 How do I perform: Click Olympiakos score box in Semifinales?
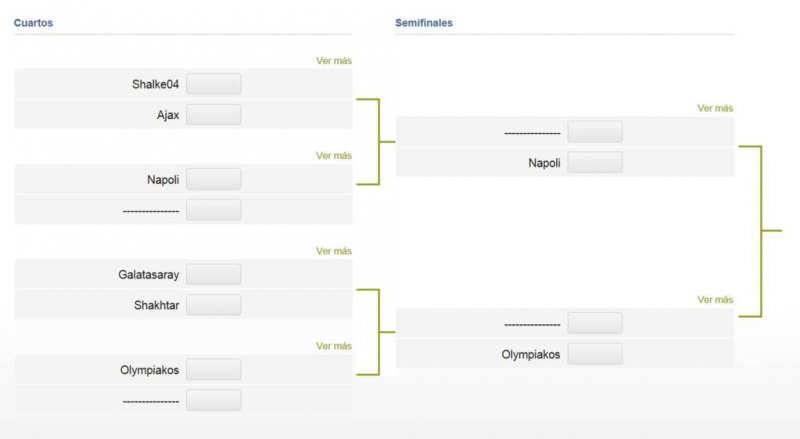(595, 354)
